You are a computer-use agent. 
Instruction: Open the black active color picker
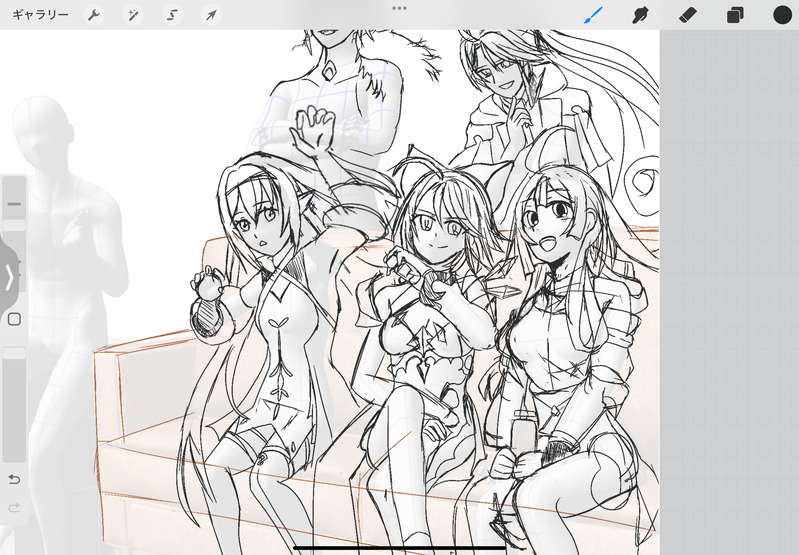(782, 15)
